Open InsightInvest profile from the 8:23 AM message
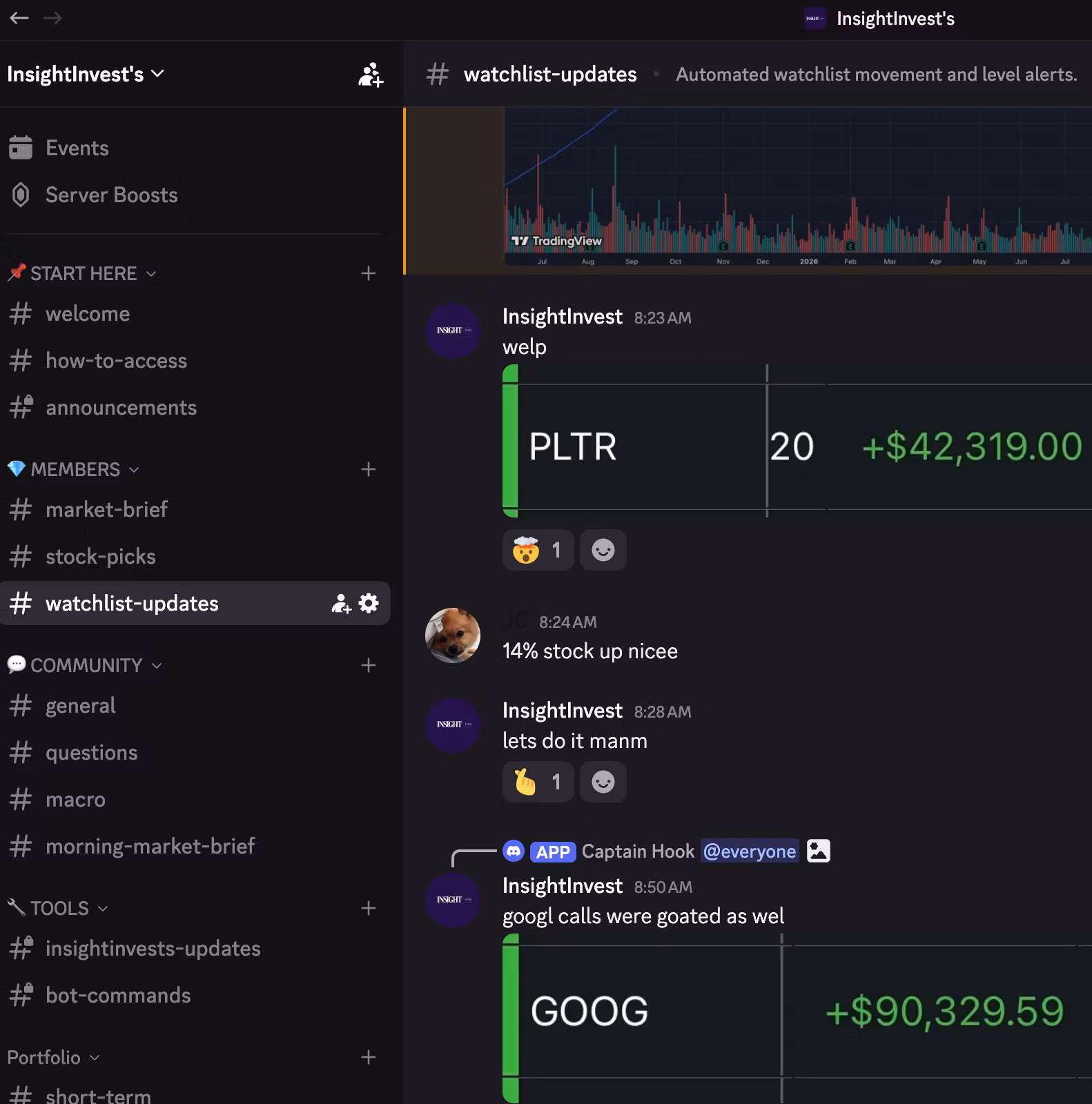This screenshot has height=1104, width=1092. (563, 317)
